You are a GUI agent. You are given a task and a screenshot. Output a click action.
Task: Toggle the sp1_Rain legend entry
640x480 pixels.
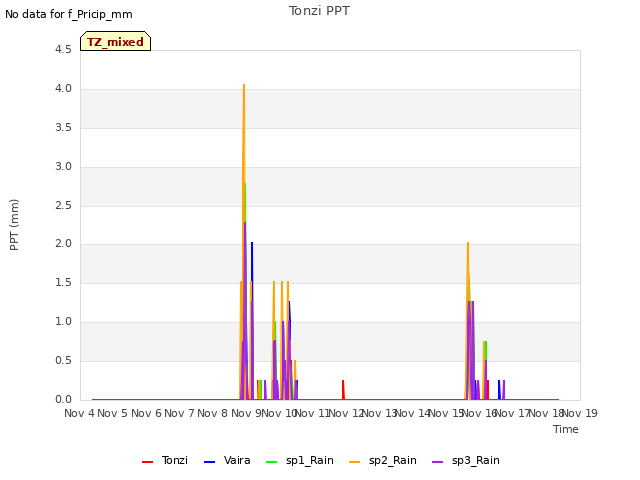(300, 460)
